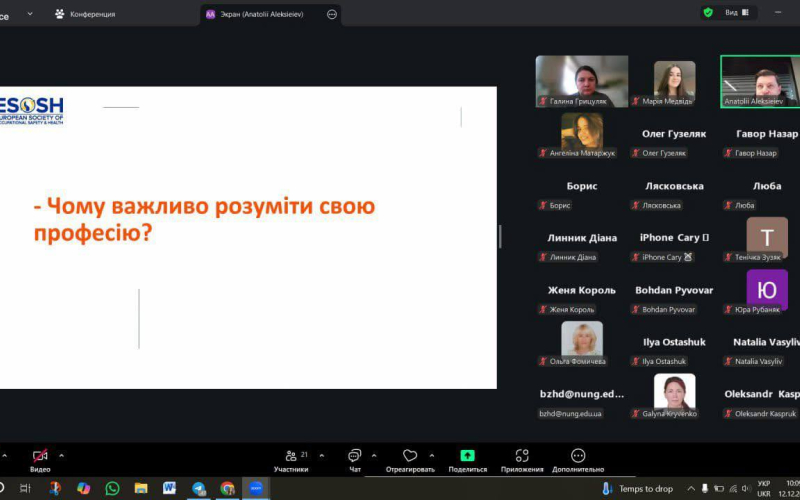Open the Вид view layout button
Viewport: 800px width, 500px height.
pos(738,13)
